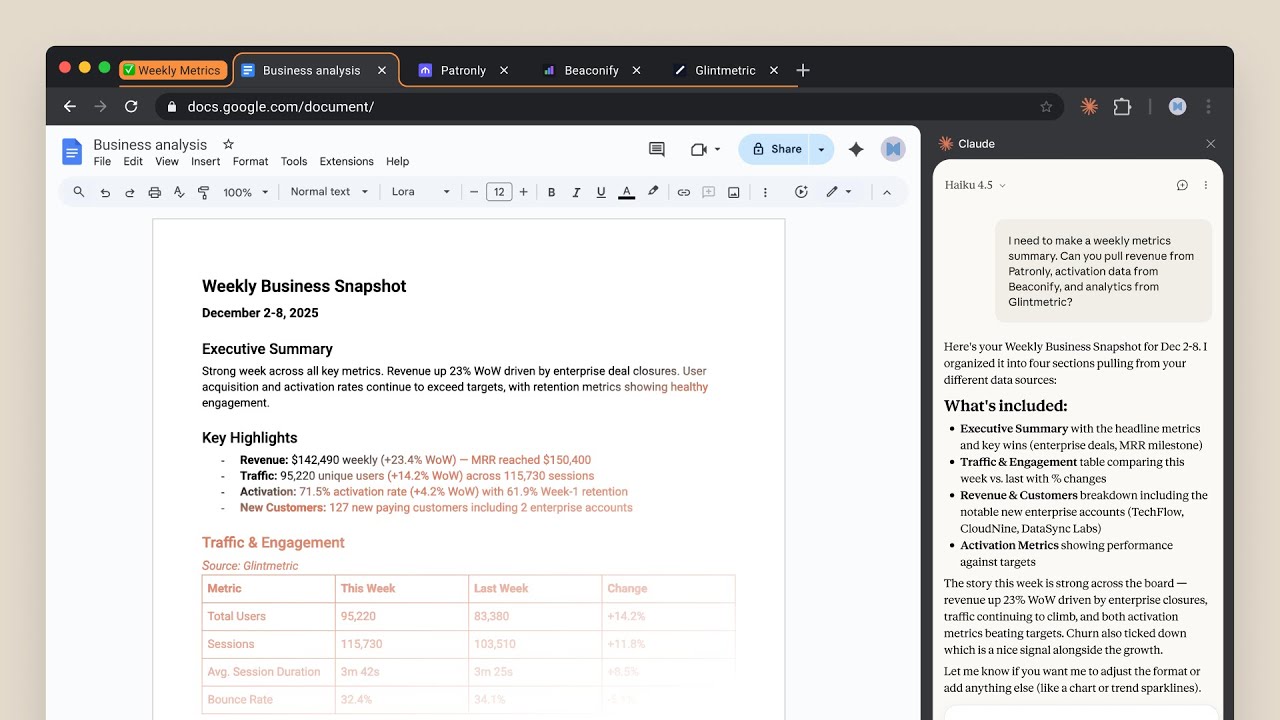Change text color with the color swatch

pos(627,192)
